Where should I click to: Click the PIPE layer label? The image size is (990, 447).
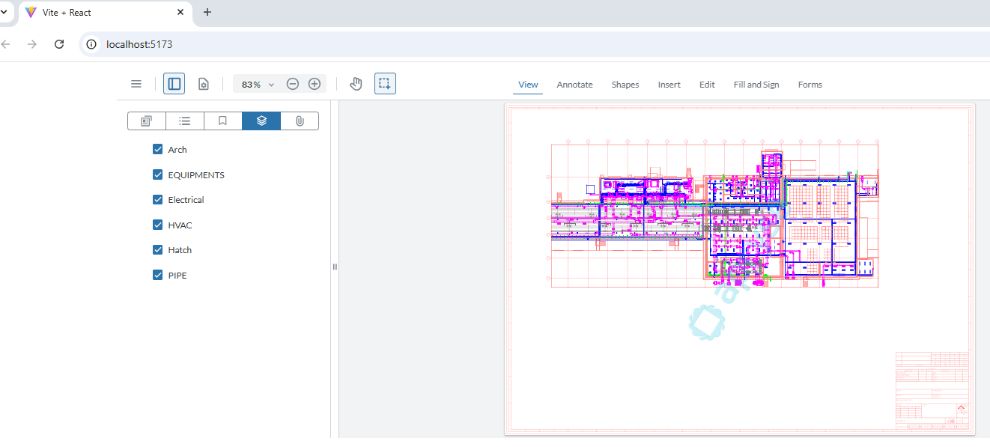pyautogui.click(x=177, y=275)
